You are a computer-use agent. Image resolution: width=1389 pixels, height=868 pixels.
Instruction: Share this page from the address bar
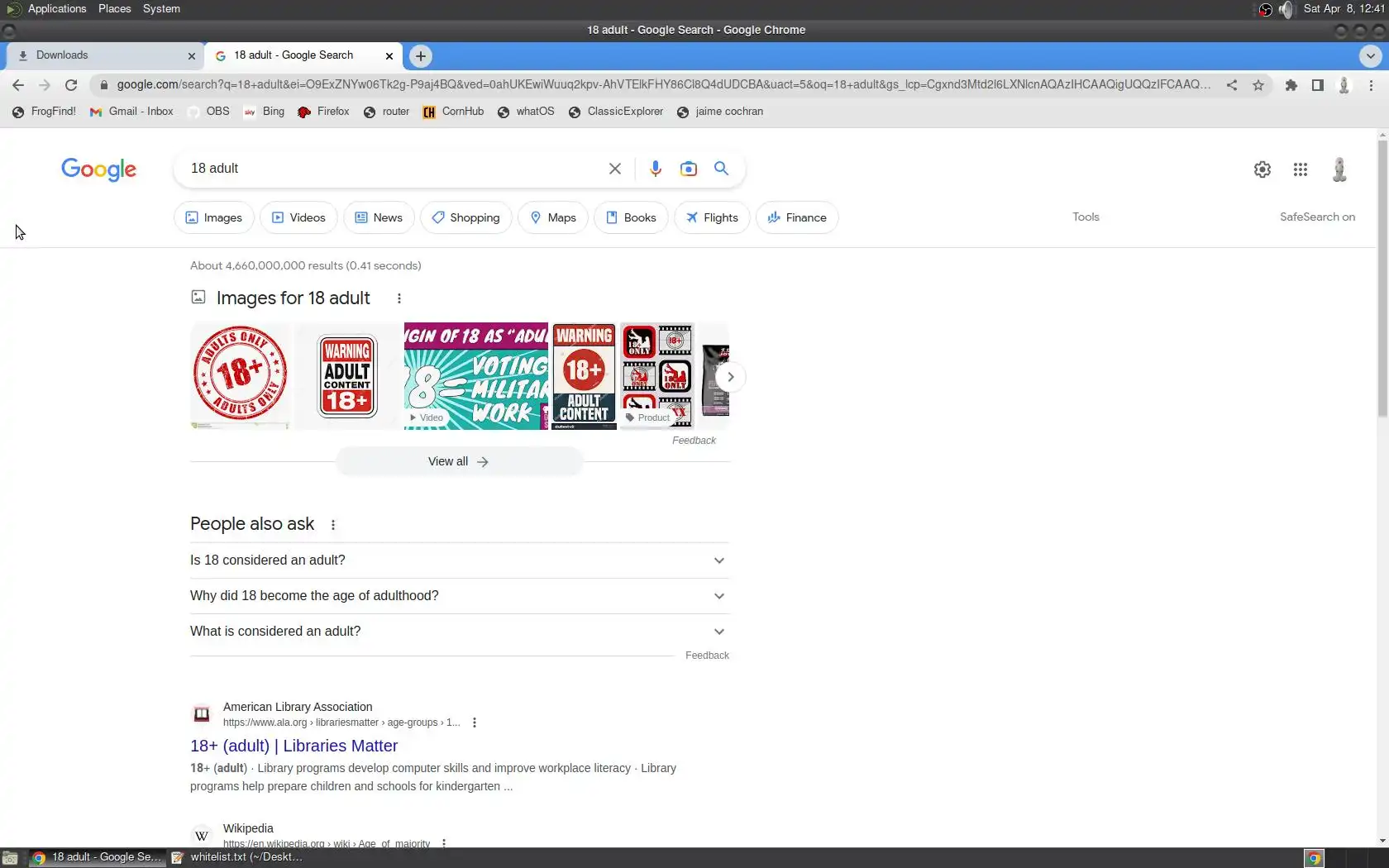click(1232, 85)
